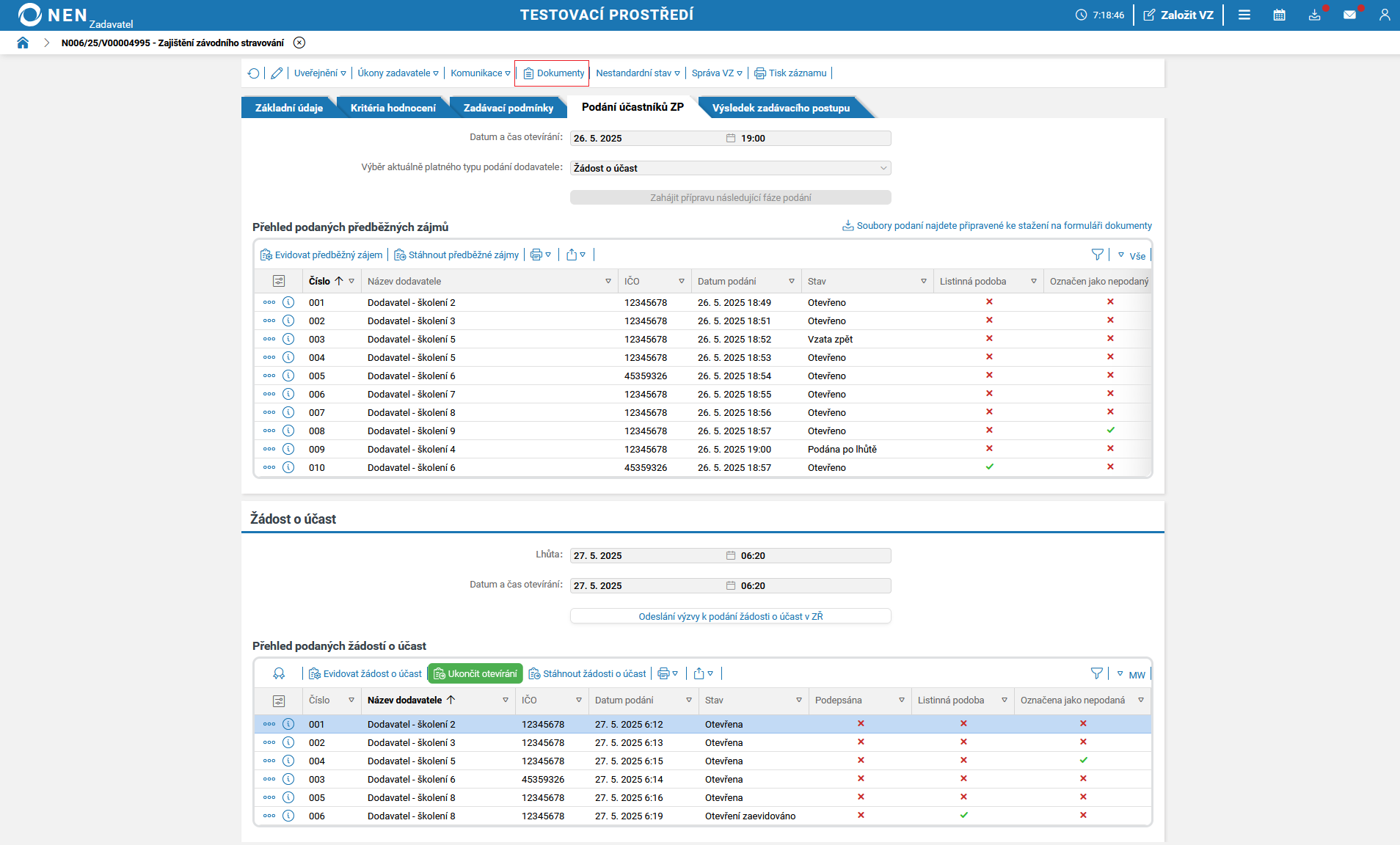Switch to the Kritéria hodnocení tab

click(393, 108)
